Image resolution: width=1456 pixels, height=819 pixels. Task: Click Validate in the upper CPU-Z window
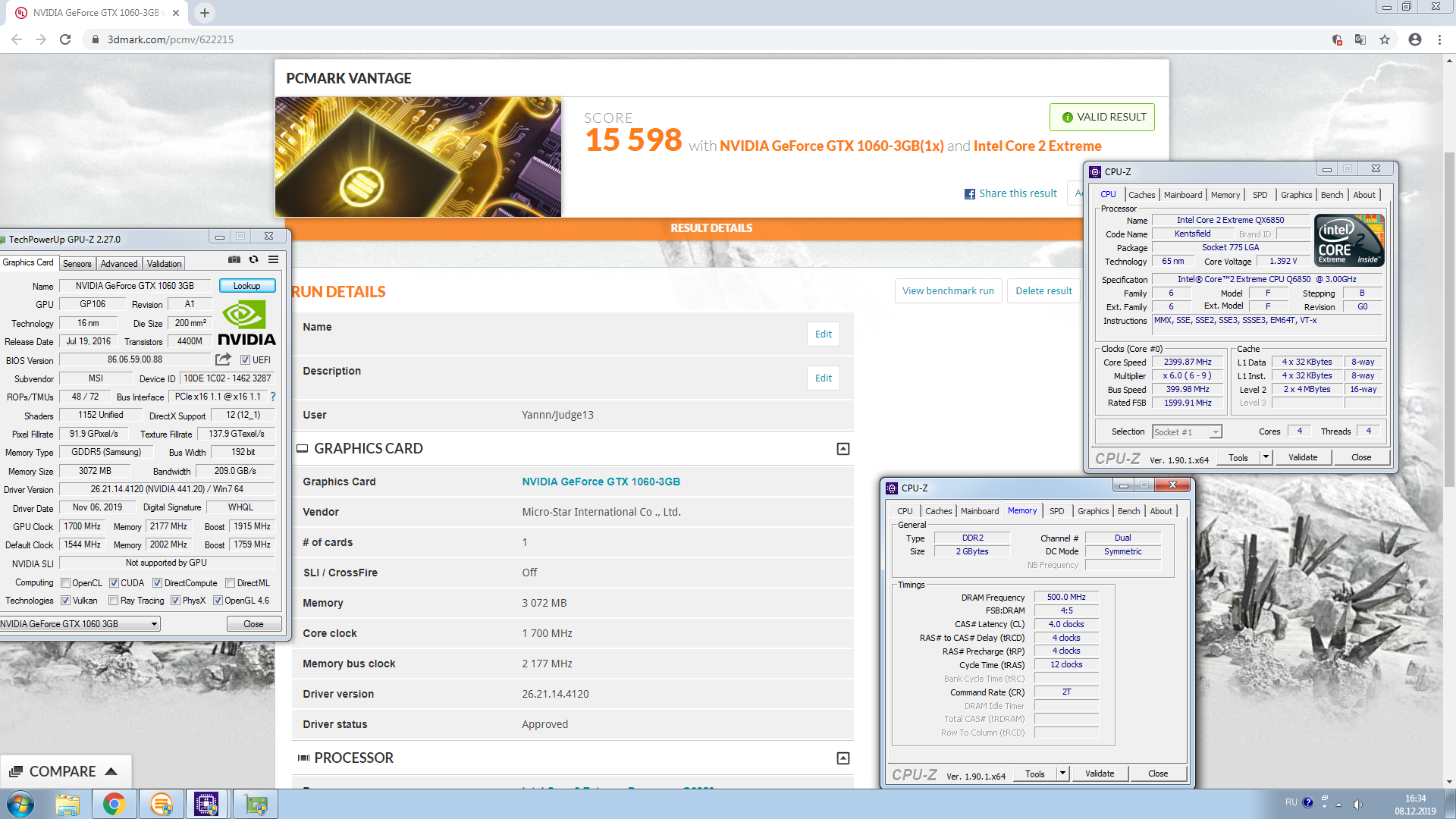tap(1302, 457)
